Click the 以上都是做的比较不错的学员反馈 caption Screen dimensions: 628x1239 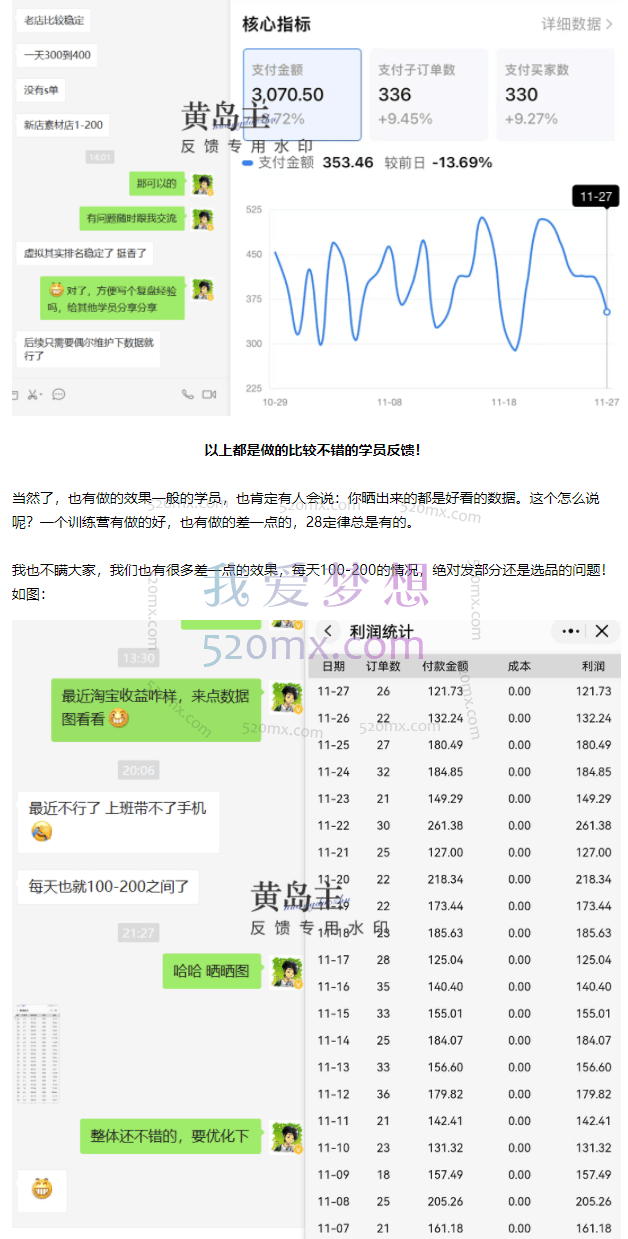313,451
